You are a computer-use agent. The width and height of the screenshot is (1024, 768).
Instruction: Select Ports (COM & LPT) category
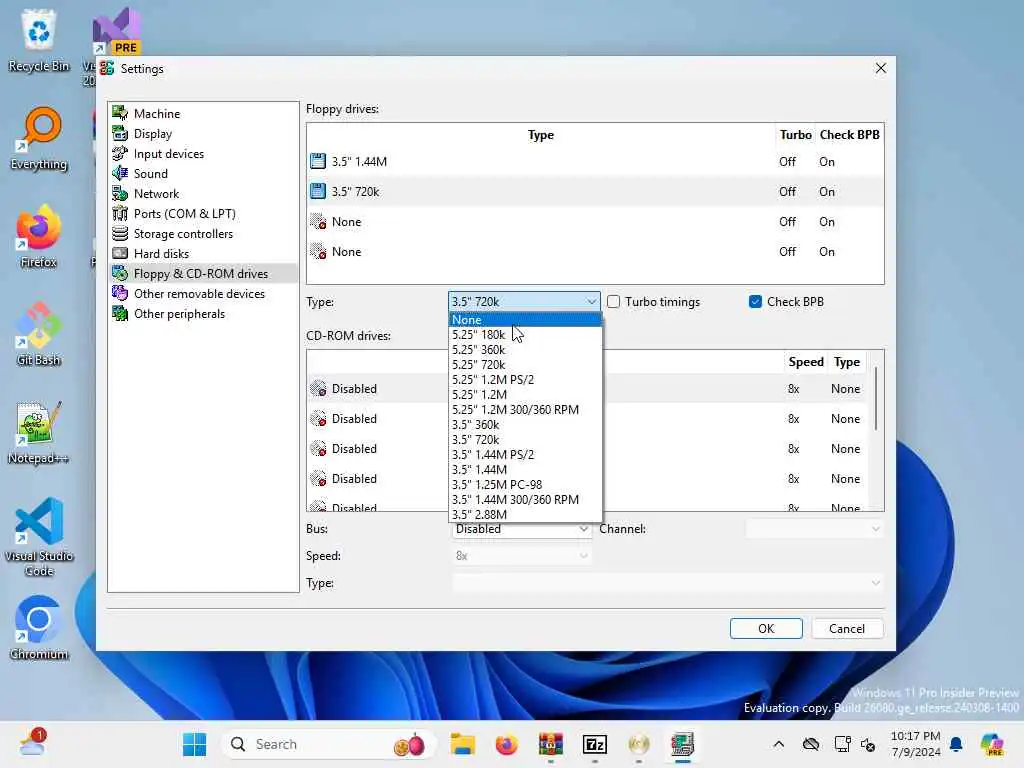[x=202, y=214]
